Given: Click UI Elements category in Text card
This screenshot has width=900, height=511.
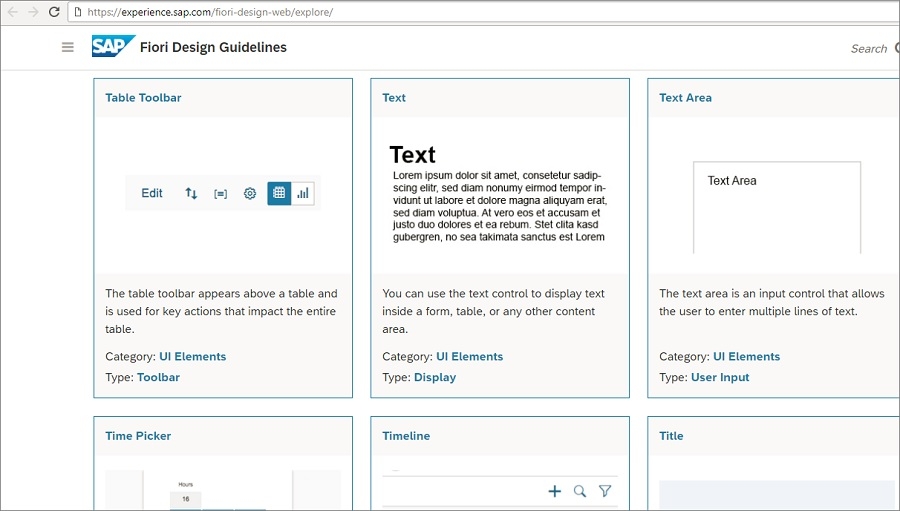Looking at the screenshot, I should 470,357.
